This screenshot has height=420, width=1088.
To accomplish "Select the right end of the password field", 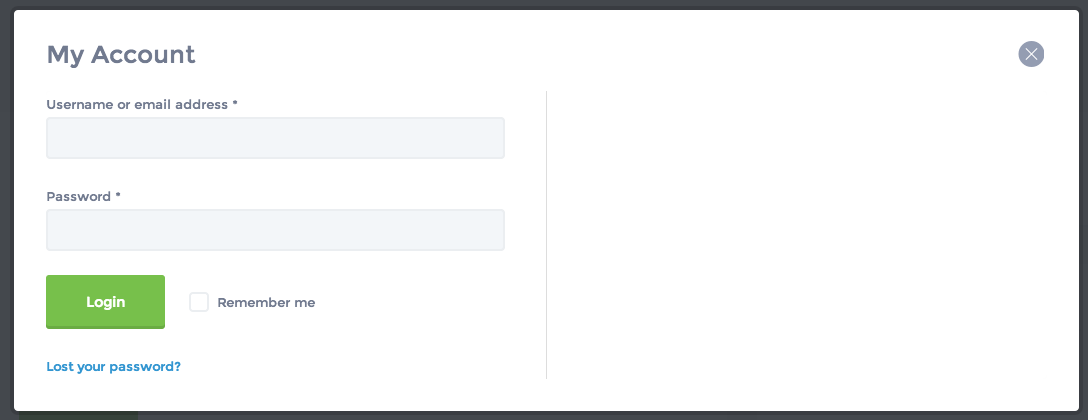I will [494, 230].
